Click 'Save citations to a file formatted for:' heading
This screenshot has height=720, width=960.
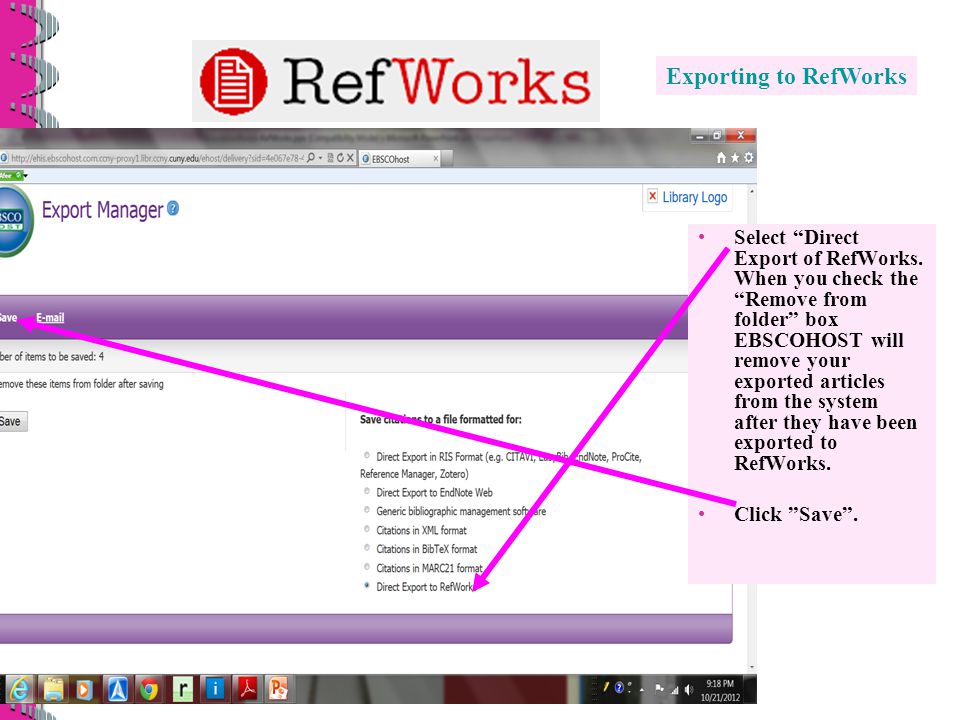coord(441,419)
